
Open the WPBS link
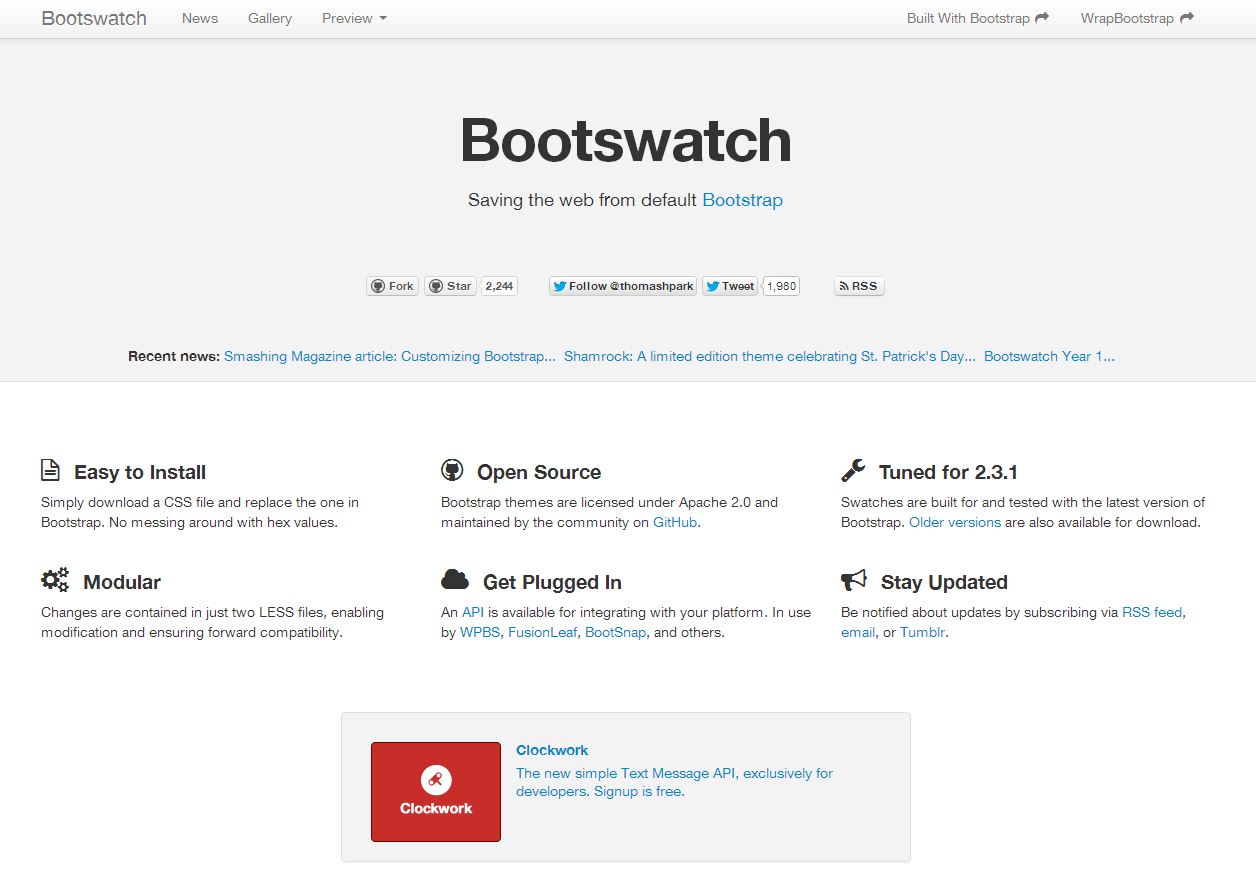(x=480, y=632)
